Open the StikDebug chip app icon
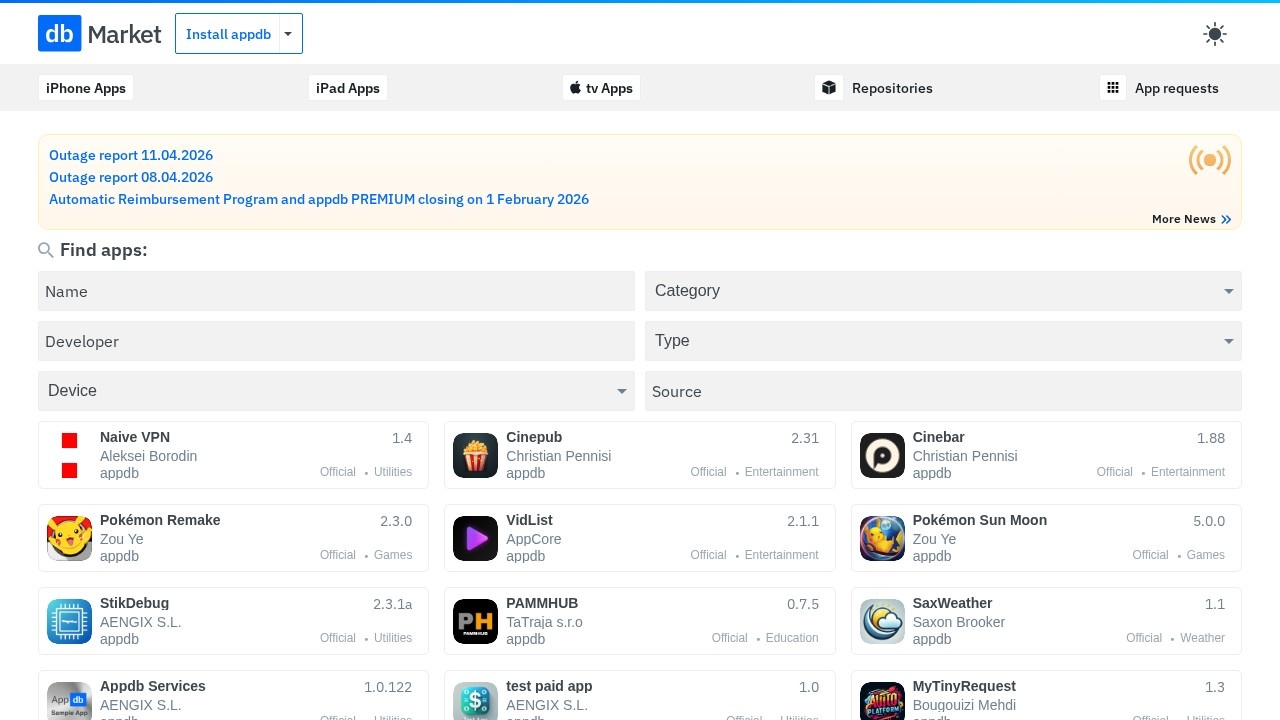Viewport: 1280px width, 720px height. (69, 621)
